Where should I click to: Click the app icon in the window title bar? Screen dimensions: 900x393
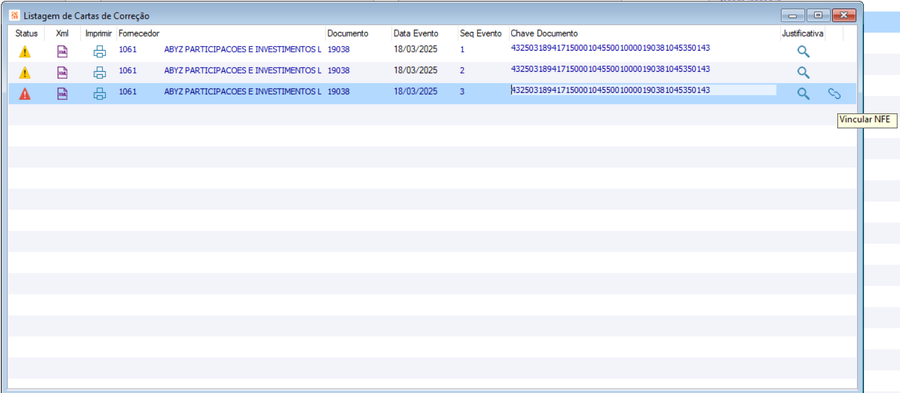click(15, 15)
